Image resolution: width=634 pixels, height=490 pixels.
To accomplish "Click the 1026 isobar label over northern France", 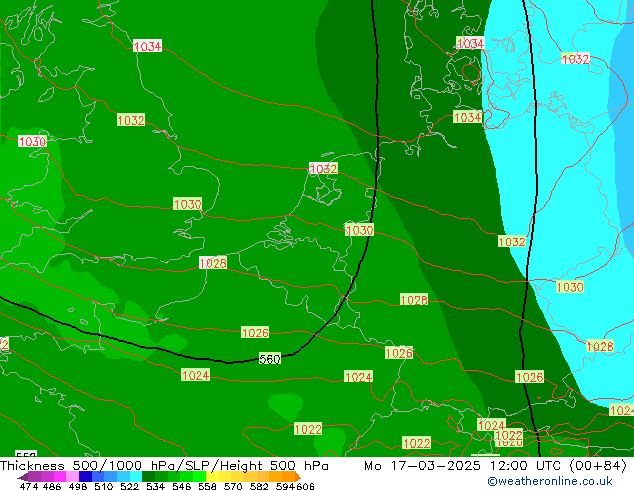I will pos(255,332).
